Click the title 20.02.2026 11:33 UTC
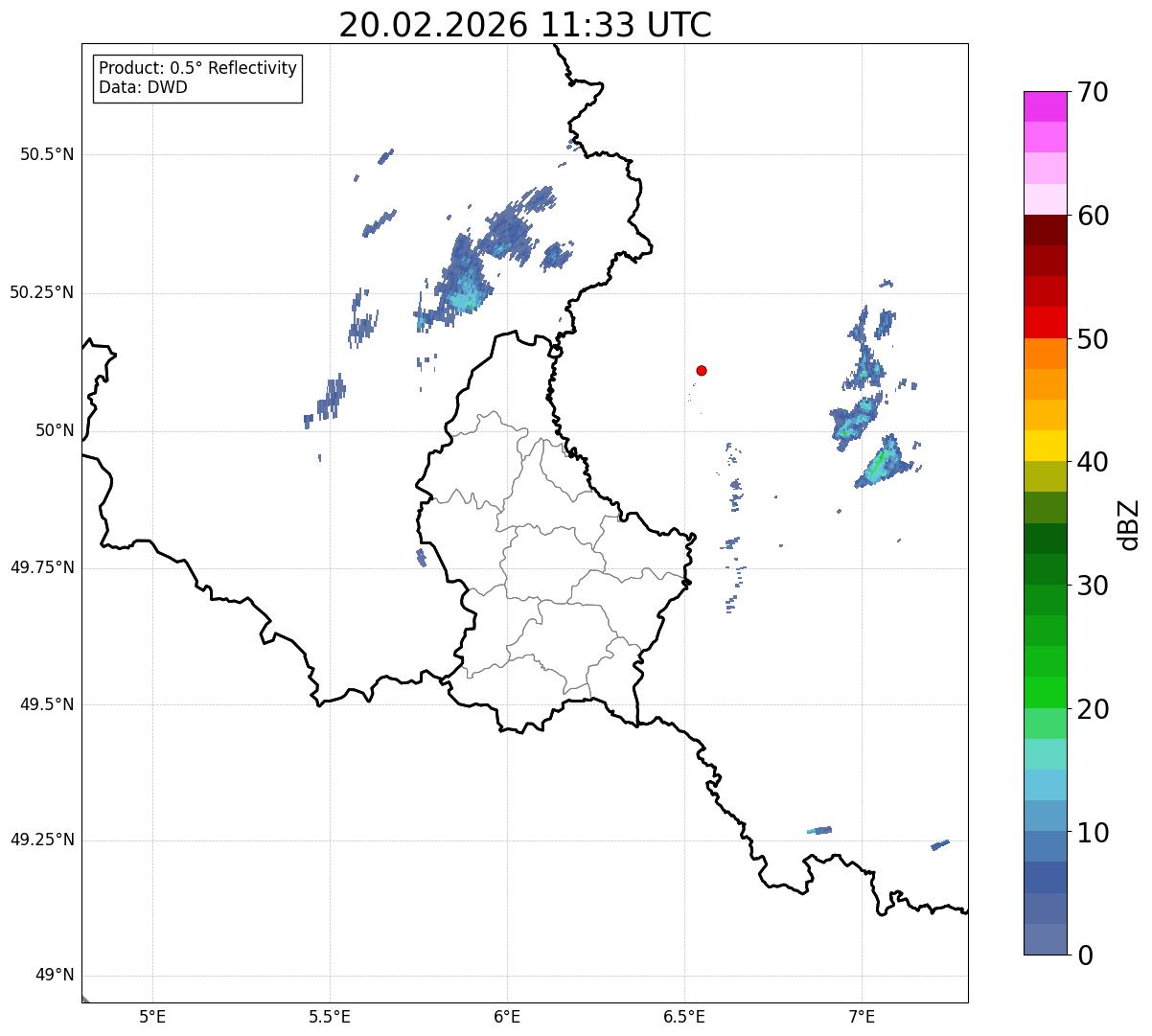The width and height of the screenshot is (1152, 1036). (x=525, y=24)
